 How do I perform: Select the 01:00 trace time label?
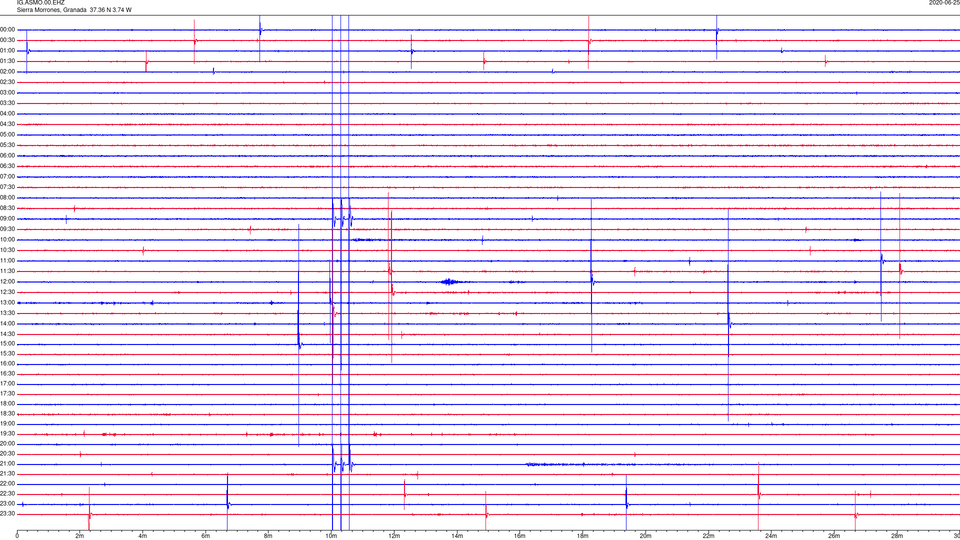point(7,50)
